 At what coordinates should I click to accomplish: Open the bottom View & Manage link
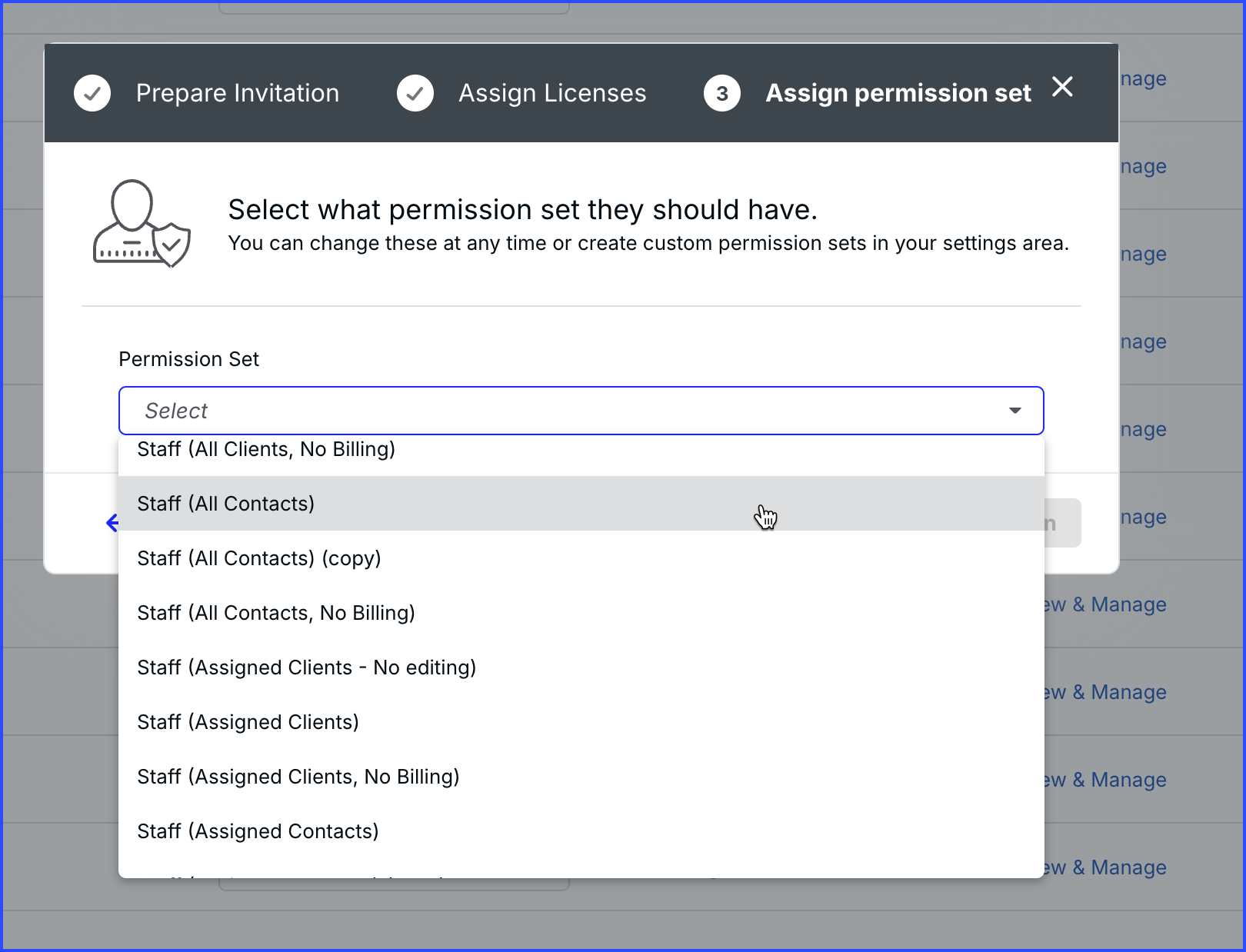point(1108,867)
